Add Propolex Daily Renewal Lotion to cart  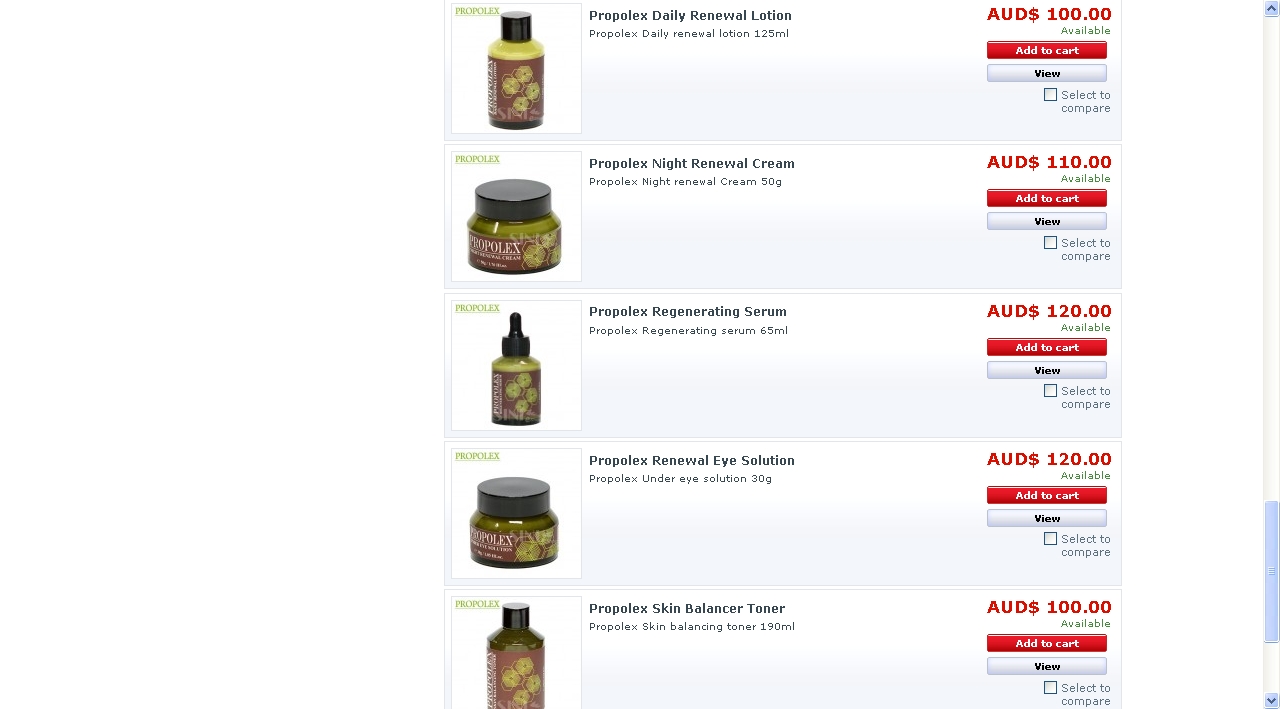tap(1047, 51)
